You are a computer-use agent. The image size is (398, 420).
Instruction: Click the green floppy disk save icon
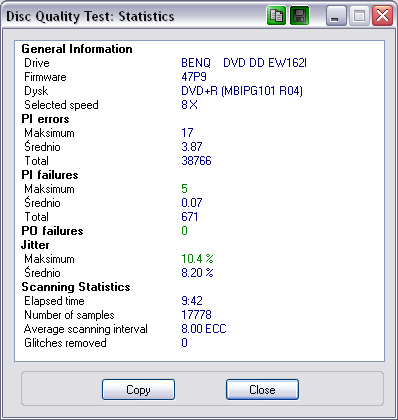(x=299, y=15)
